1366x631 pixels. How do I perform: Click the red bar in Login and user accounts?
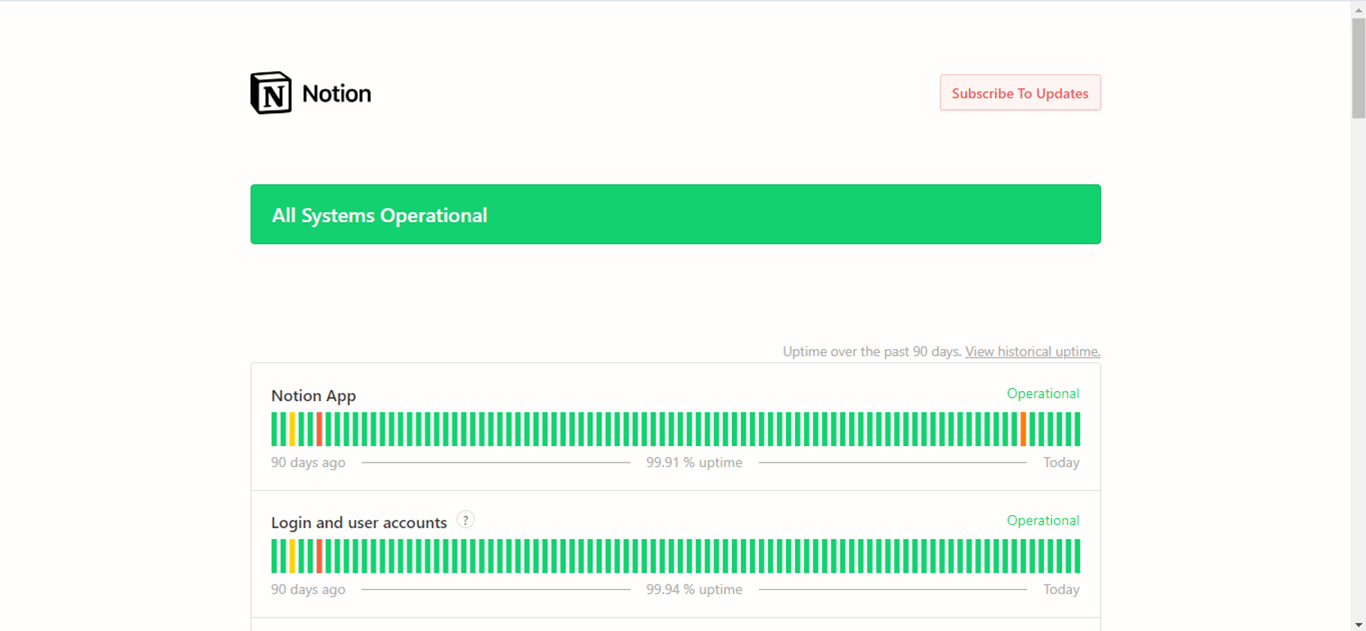click(x=319, y=556)
